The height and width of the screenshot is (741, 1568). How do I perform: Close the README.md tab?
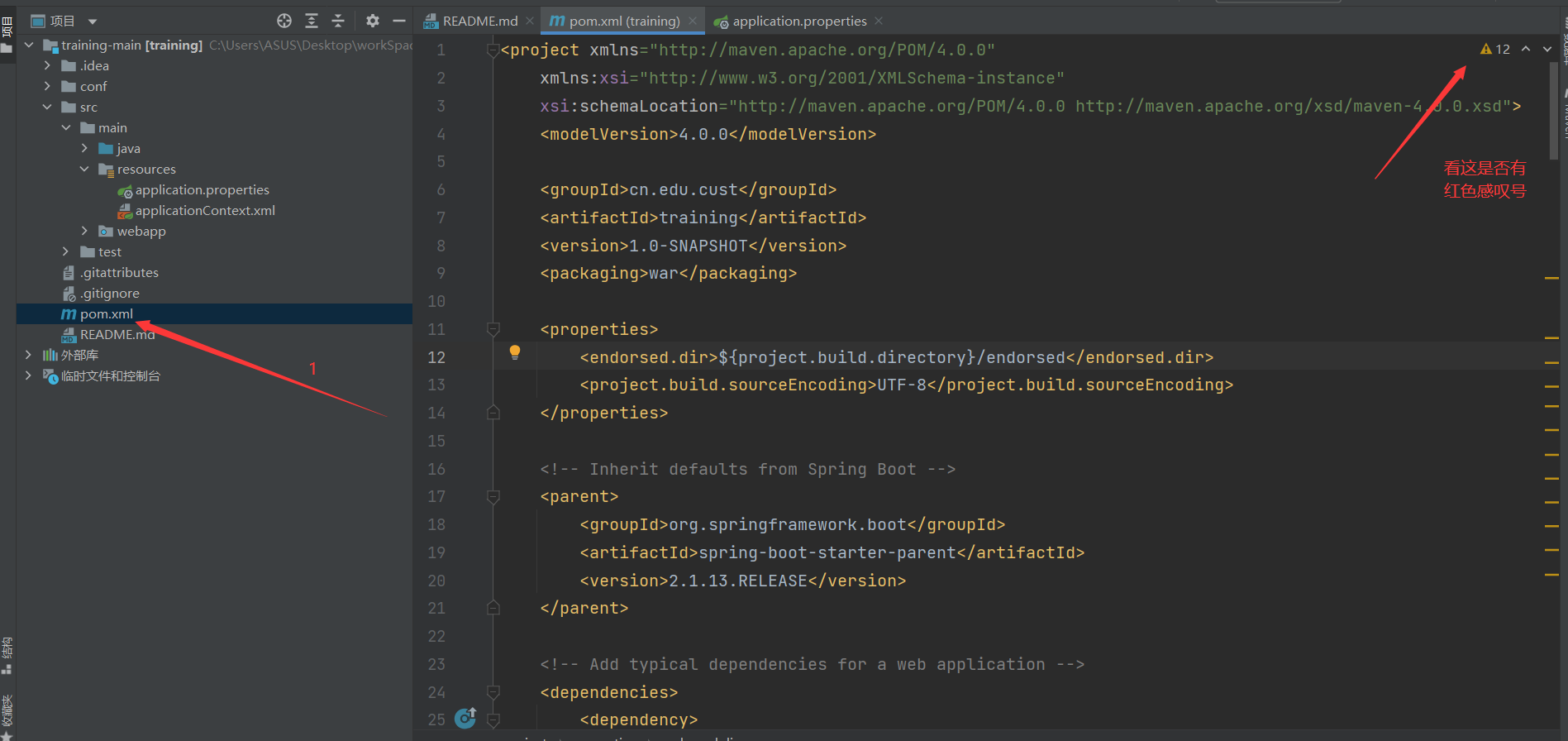pyautogui.click(x=530, y=21)
